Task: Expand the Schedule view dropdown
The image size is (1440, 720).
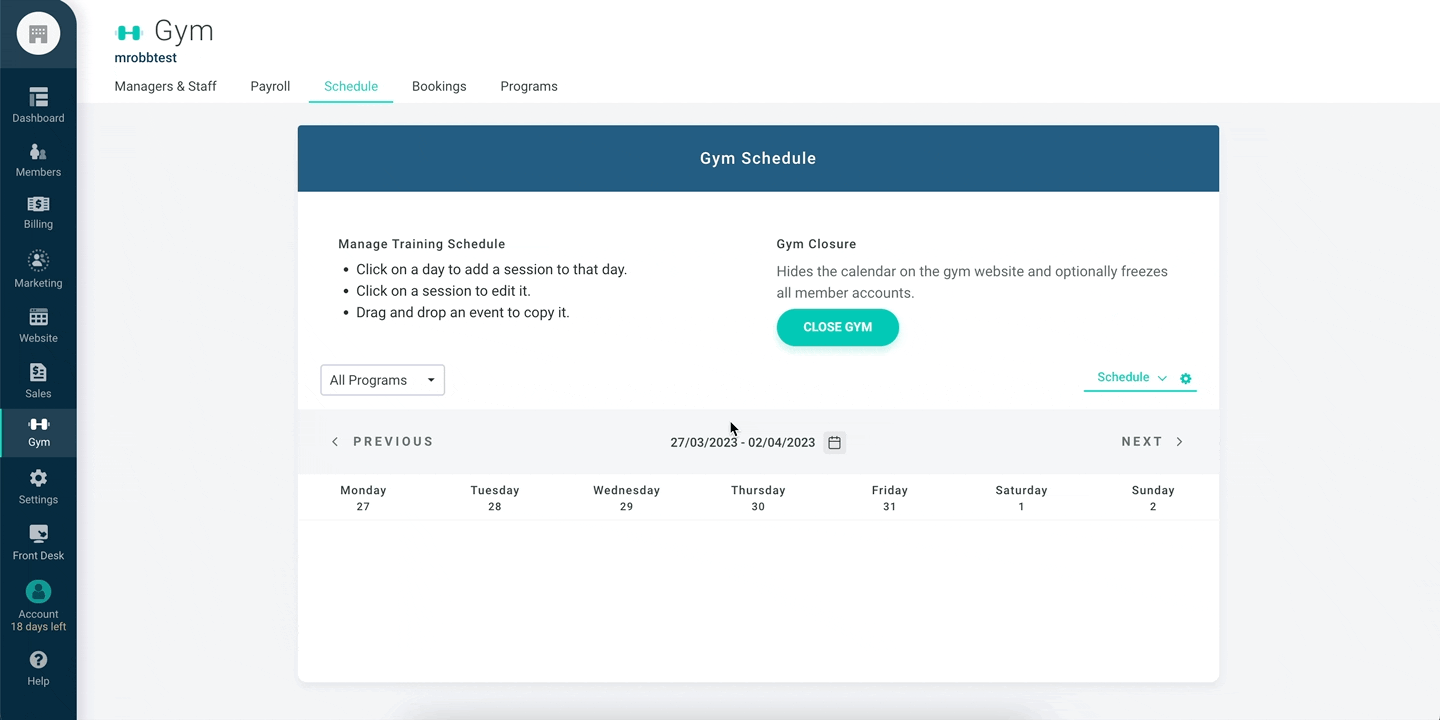Action: click(x=1131, y=378)
